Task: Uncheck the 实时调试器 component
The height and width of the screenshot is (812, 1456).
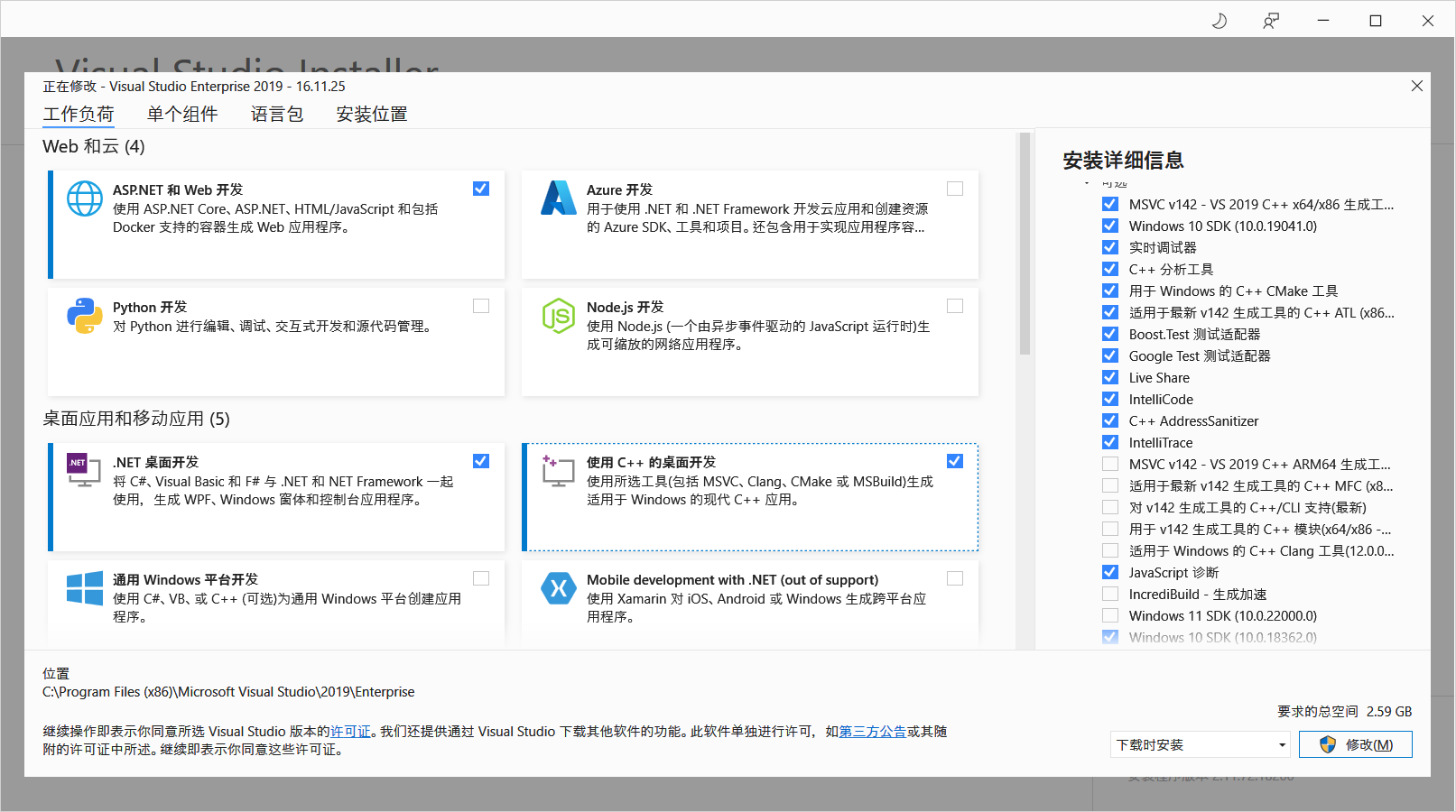Action: pyautogui.click(x=1110, y=247)
